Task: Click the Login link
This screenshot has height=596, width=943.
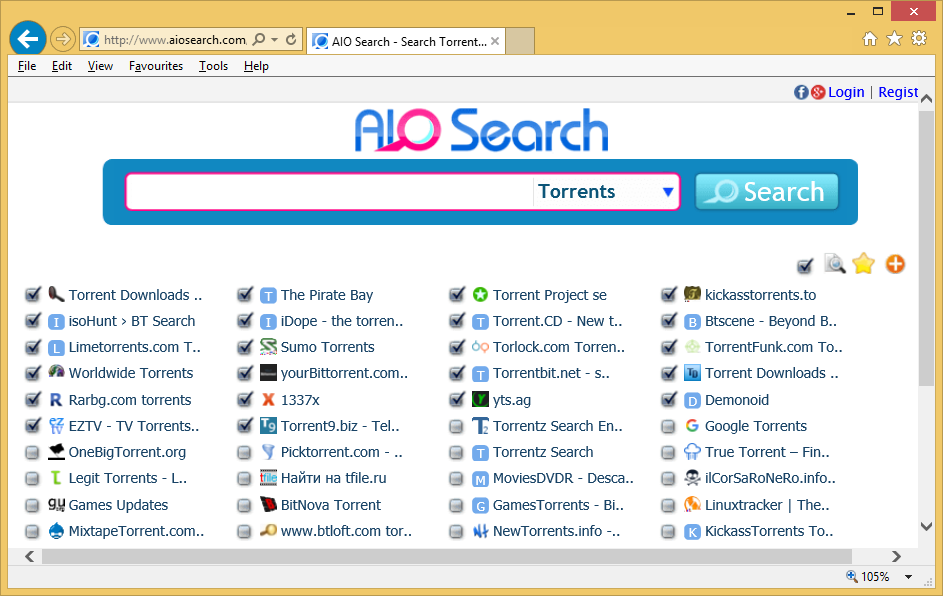Action: 846,92
